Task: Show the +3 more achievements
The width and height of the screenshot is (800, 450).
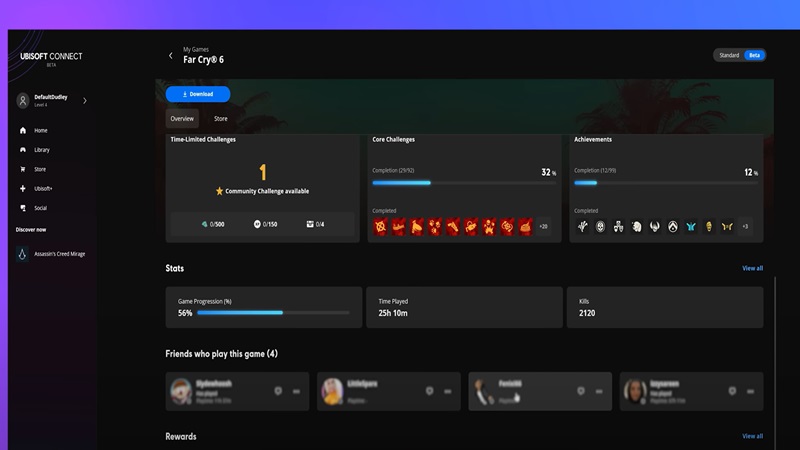Action: click(745, 227)
